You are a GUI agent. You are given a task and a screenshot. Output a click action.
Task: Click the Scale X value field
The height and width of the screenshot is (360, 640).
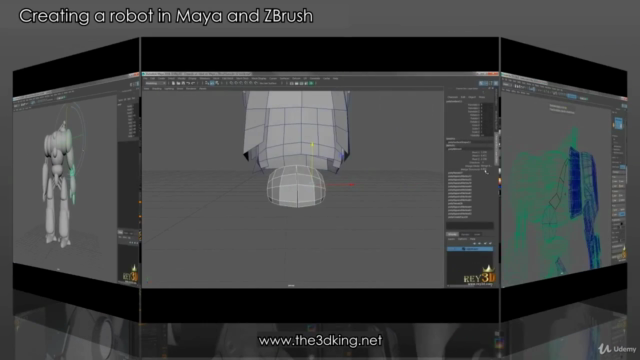click(487, 125)
